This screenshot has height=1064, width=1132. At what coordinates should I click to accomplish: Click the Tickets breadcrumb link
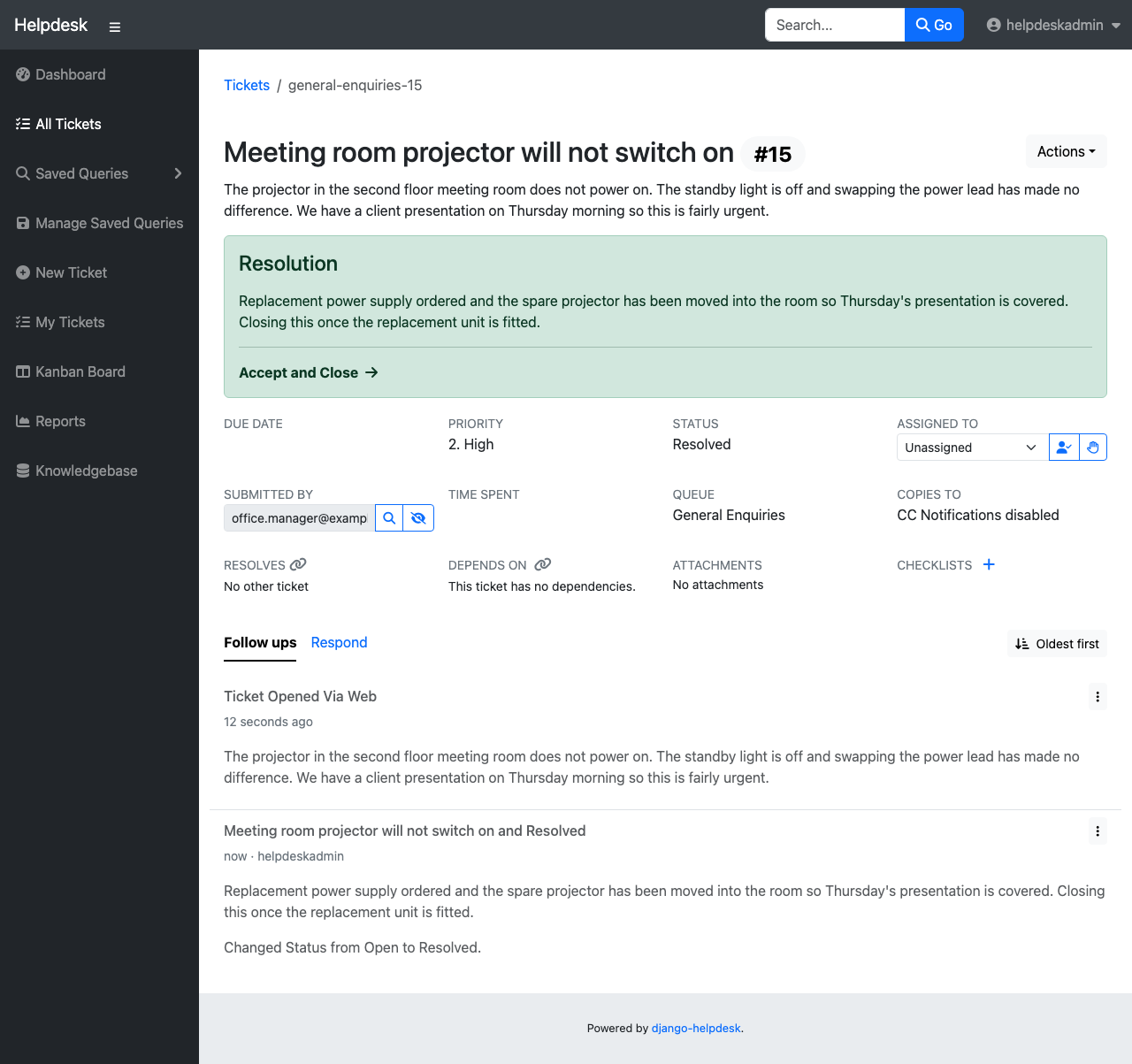point(247,85)
